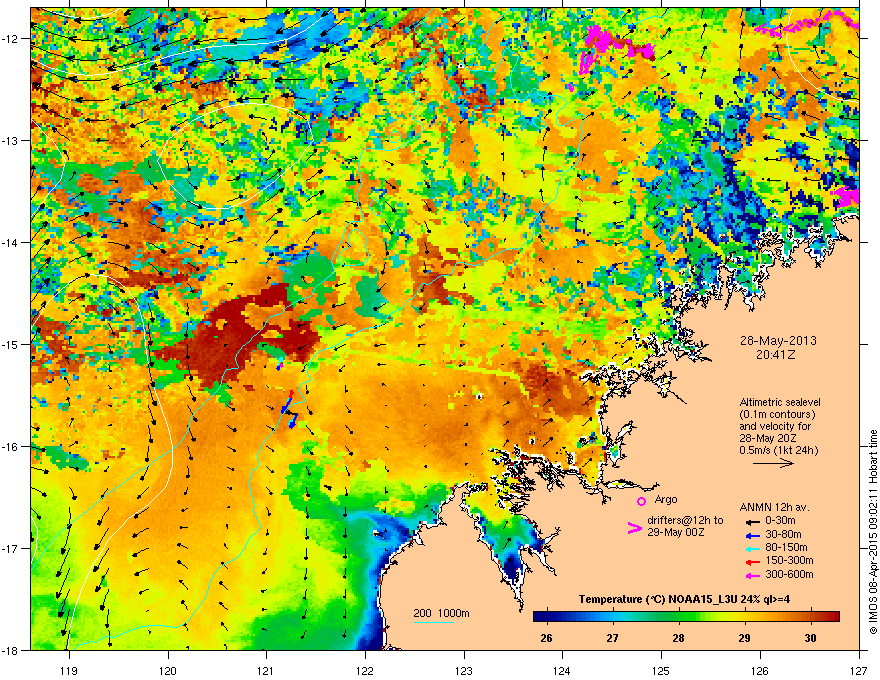The image size is (880, 680).
Task: Click the 'Altimetric sealevel' caption line
Action: (x=780, y=402)
